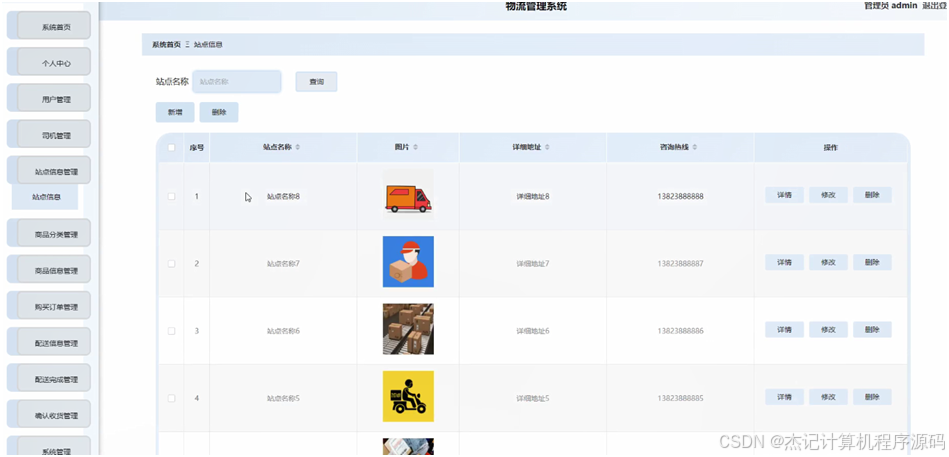This screenshot has height=457, width=949.
Task: Check the row for 站点名称6
Action: [x=171, y=330]
